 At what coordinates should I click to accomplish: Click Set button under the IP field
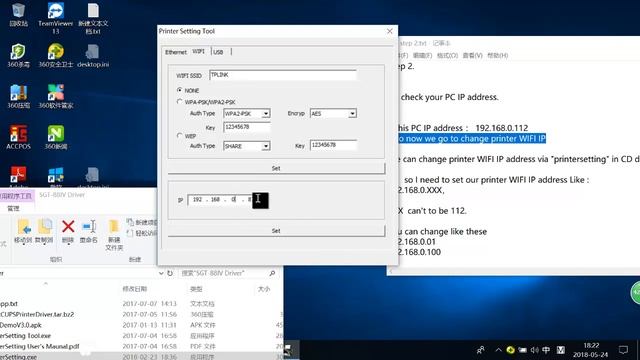276,231
